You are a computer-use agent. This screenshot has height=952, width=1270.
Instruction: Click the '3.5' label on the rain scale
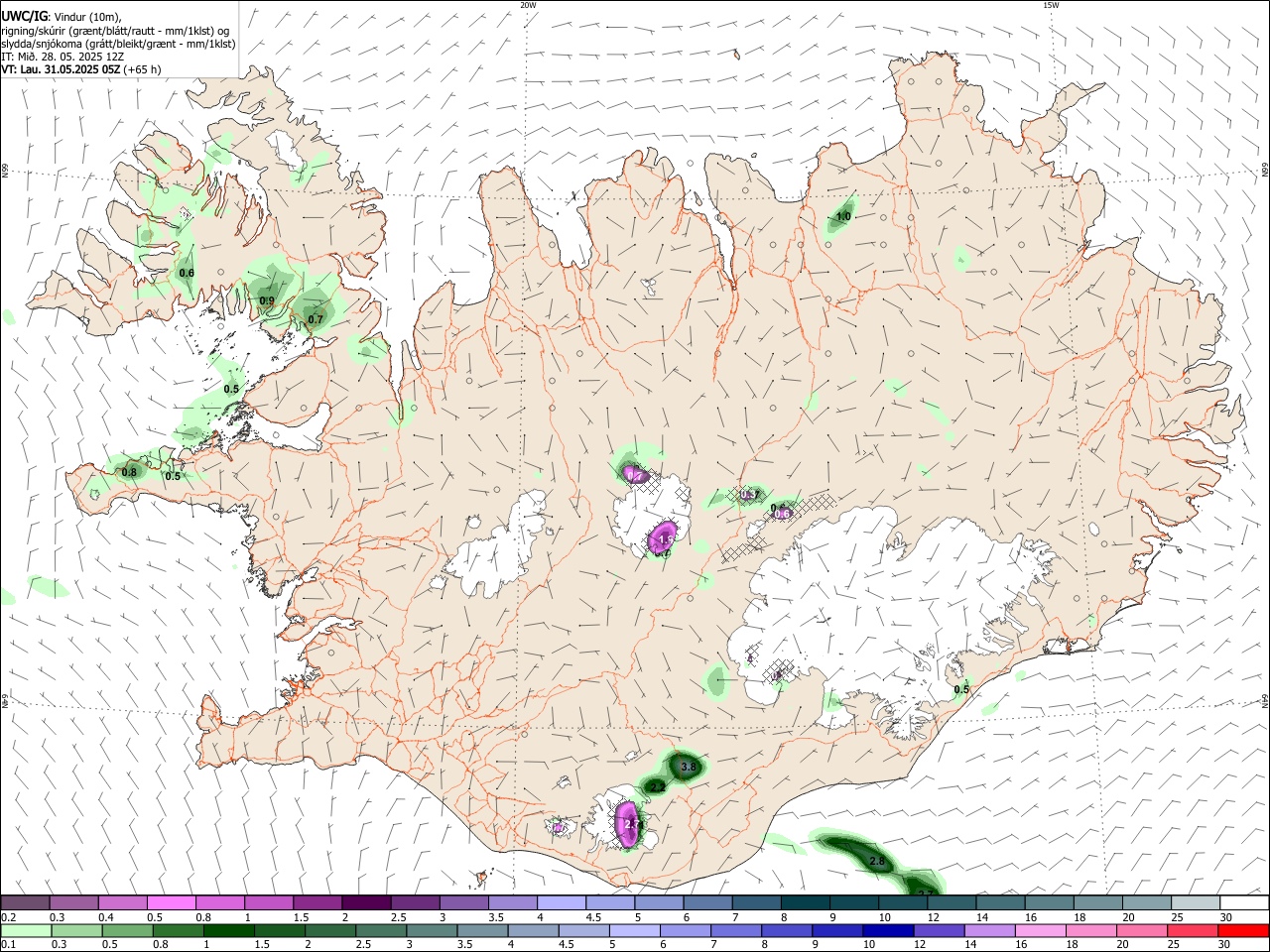coord(464,945)
